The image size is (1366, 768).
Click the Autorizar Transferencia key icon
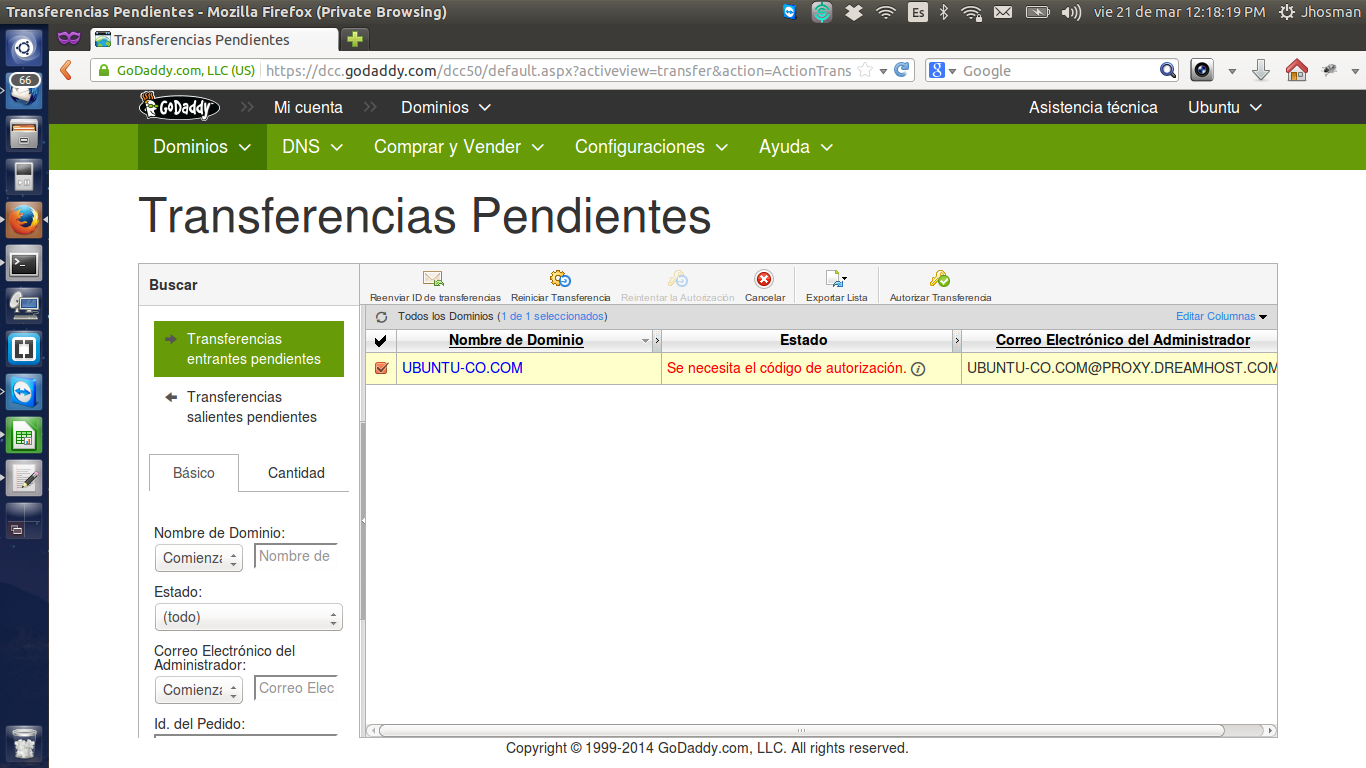pyautogui.click(x=939, y=280)
